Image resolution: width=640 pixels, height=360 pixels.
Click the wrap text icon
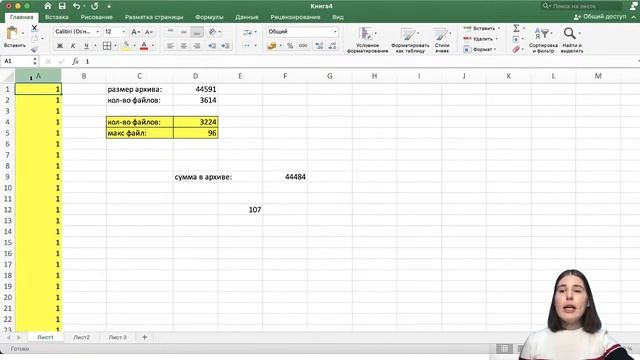click(247, 32)
